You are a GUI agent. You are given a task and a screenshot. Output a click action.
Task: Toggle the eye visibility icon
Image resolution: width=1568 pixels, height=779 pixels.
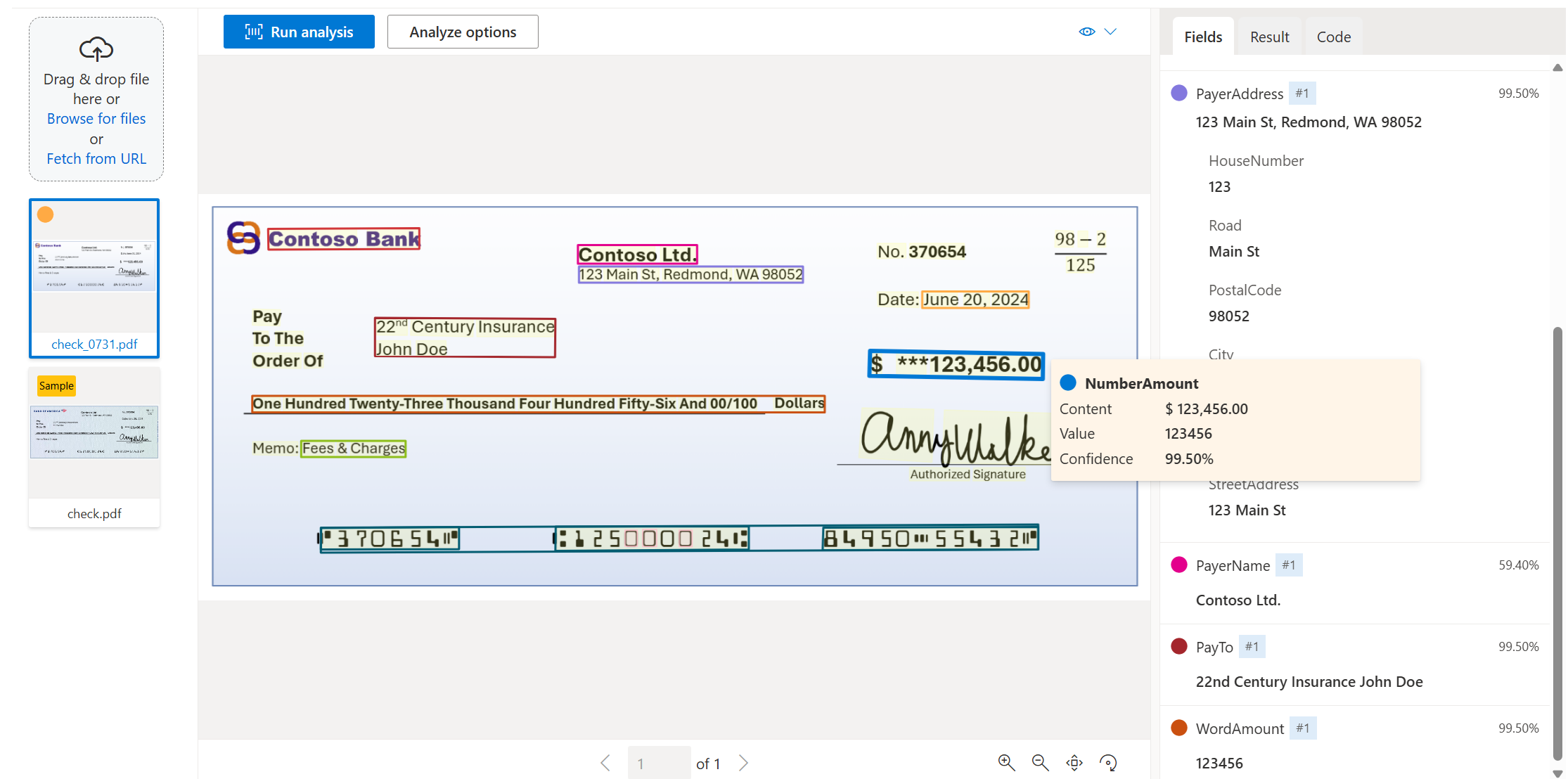1086,32
